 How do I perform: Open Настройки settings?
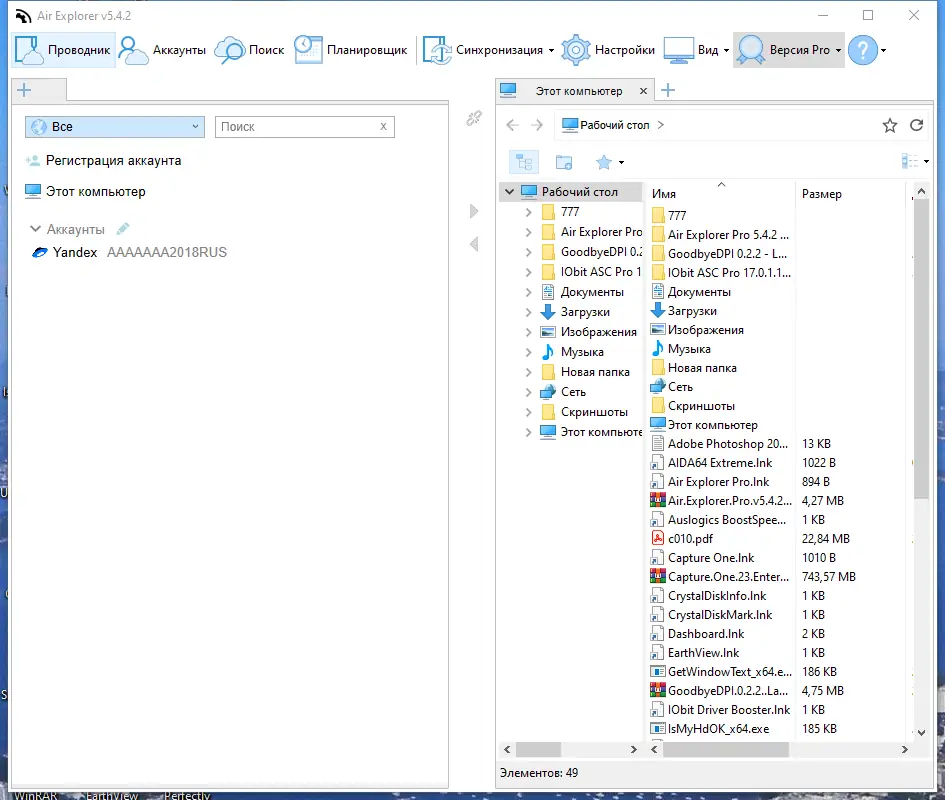tap(608, 50)
